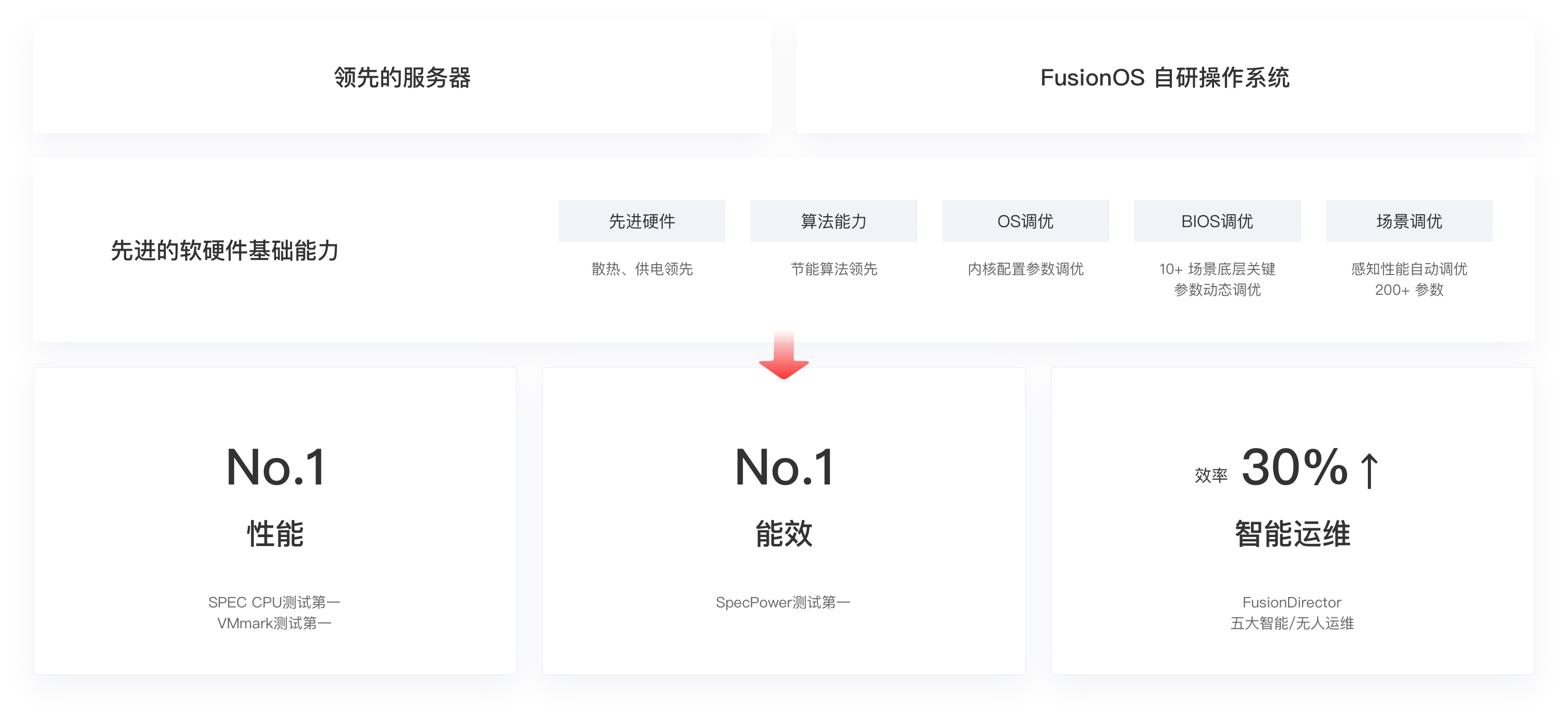Open the FusionOS 自研操作系统 card
The image size is (1568, 721).
(1165, 77)
